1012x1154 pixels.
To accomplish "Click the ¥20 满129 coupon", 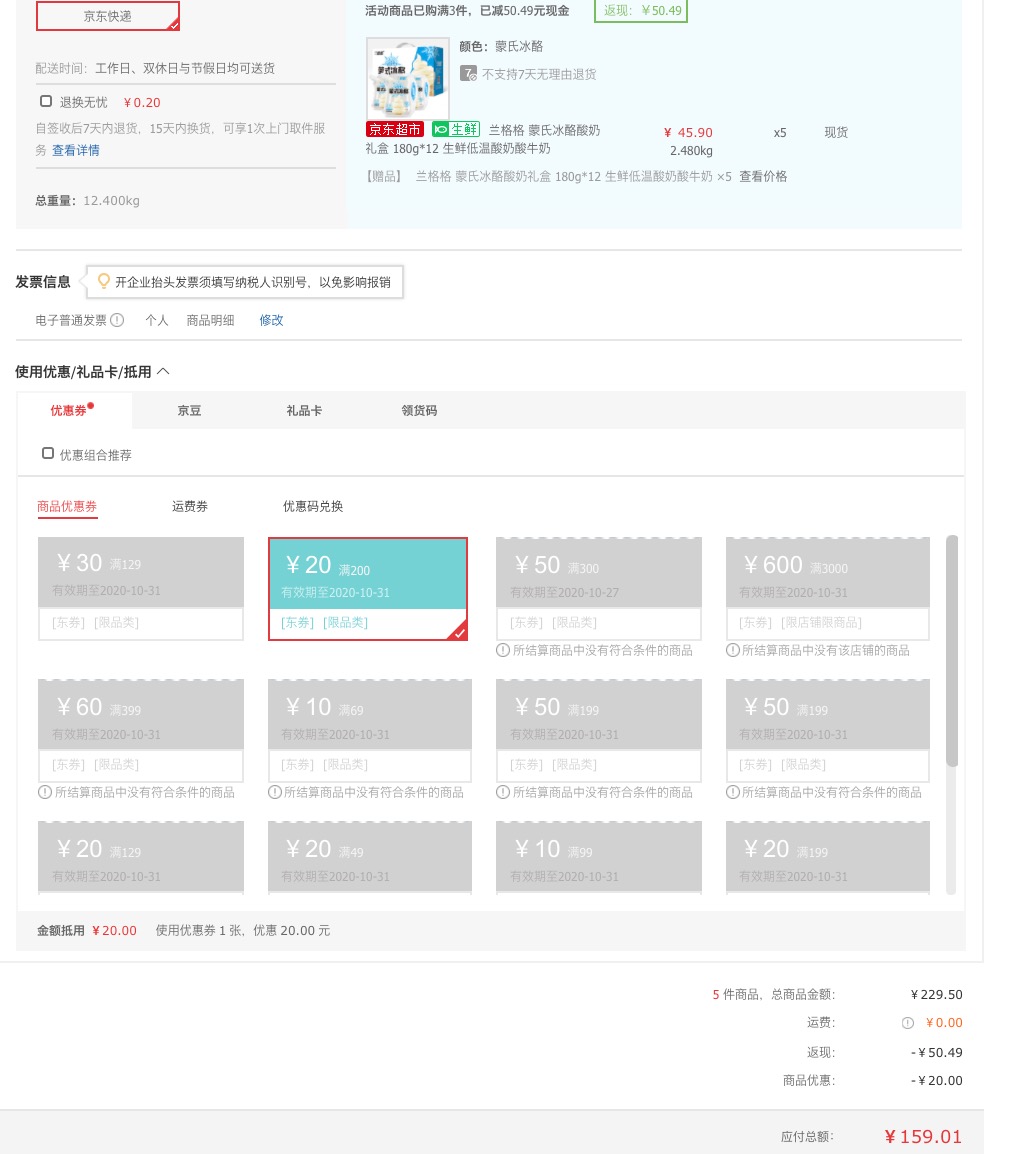I will click(141, 857).
